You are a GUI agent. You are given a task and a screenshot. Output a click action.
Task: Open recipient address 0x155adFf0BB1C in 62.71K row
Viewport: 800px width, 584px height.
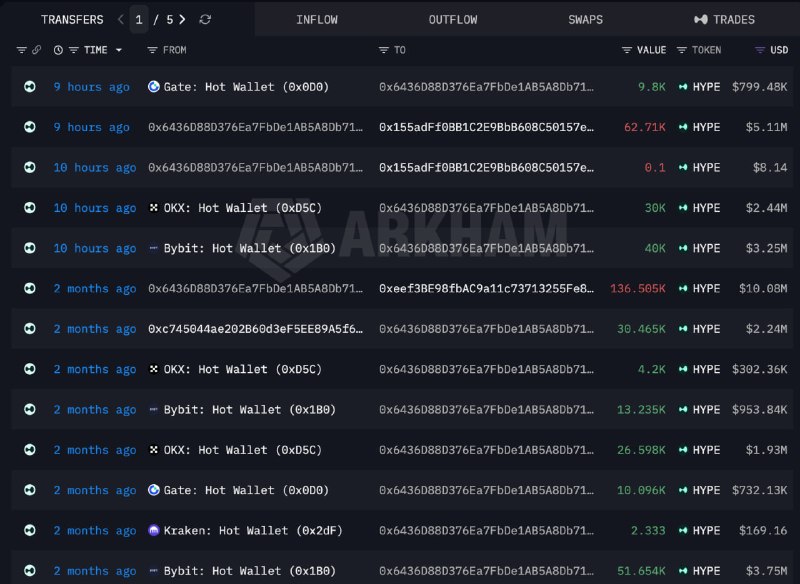486,127
